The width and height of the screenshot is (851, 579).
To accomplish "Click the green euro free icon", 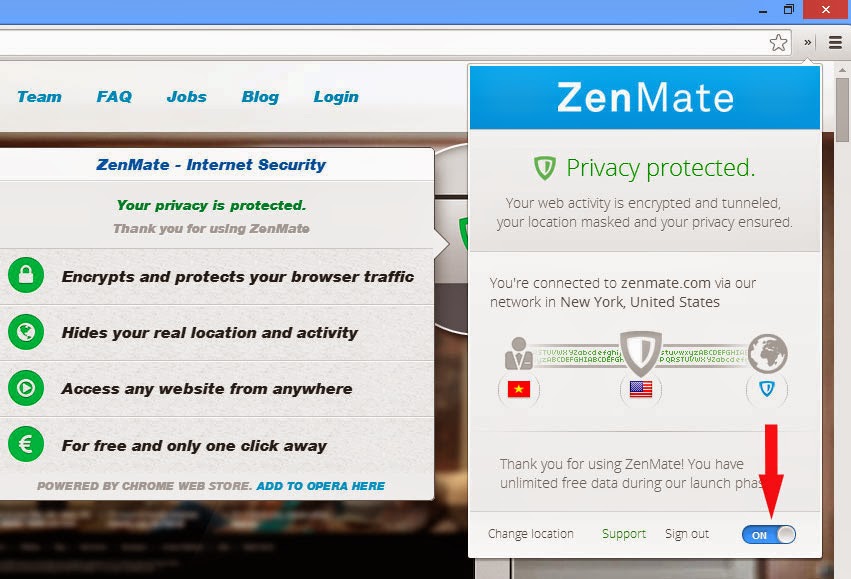I will coord(26,444).
